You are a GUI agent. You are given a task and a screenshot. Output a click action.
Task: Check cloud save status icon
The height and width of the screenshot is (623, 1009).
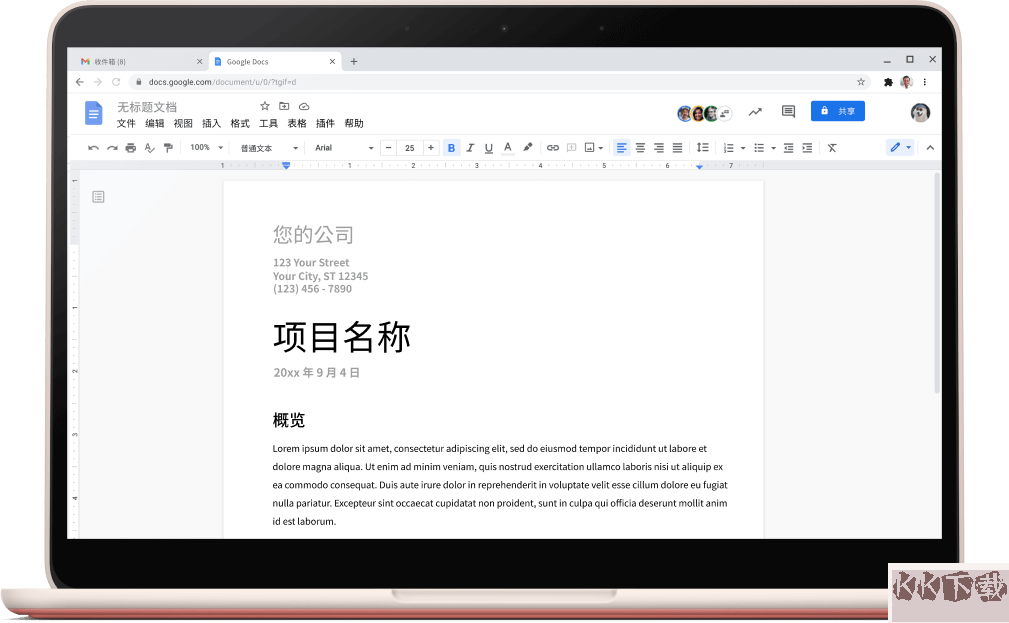pos(304,106)
